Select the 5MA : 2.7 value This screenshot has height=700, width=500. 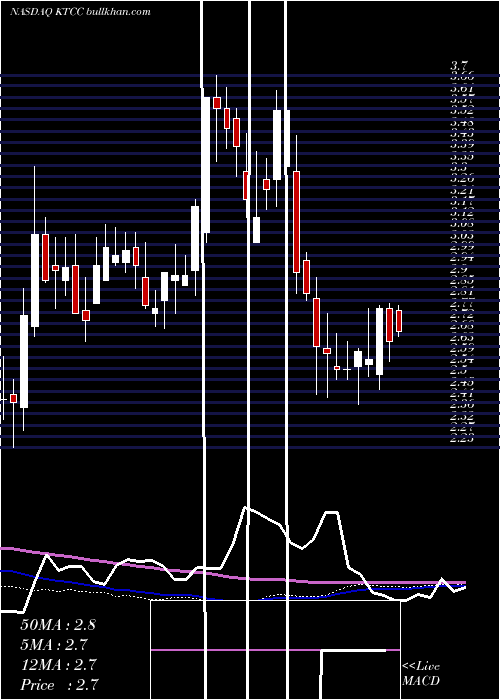click(54, 645)
